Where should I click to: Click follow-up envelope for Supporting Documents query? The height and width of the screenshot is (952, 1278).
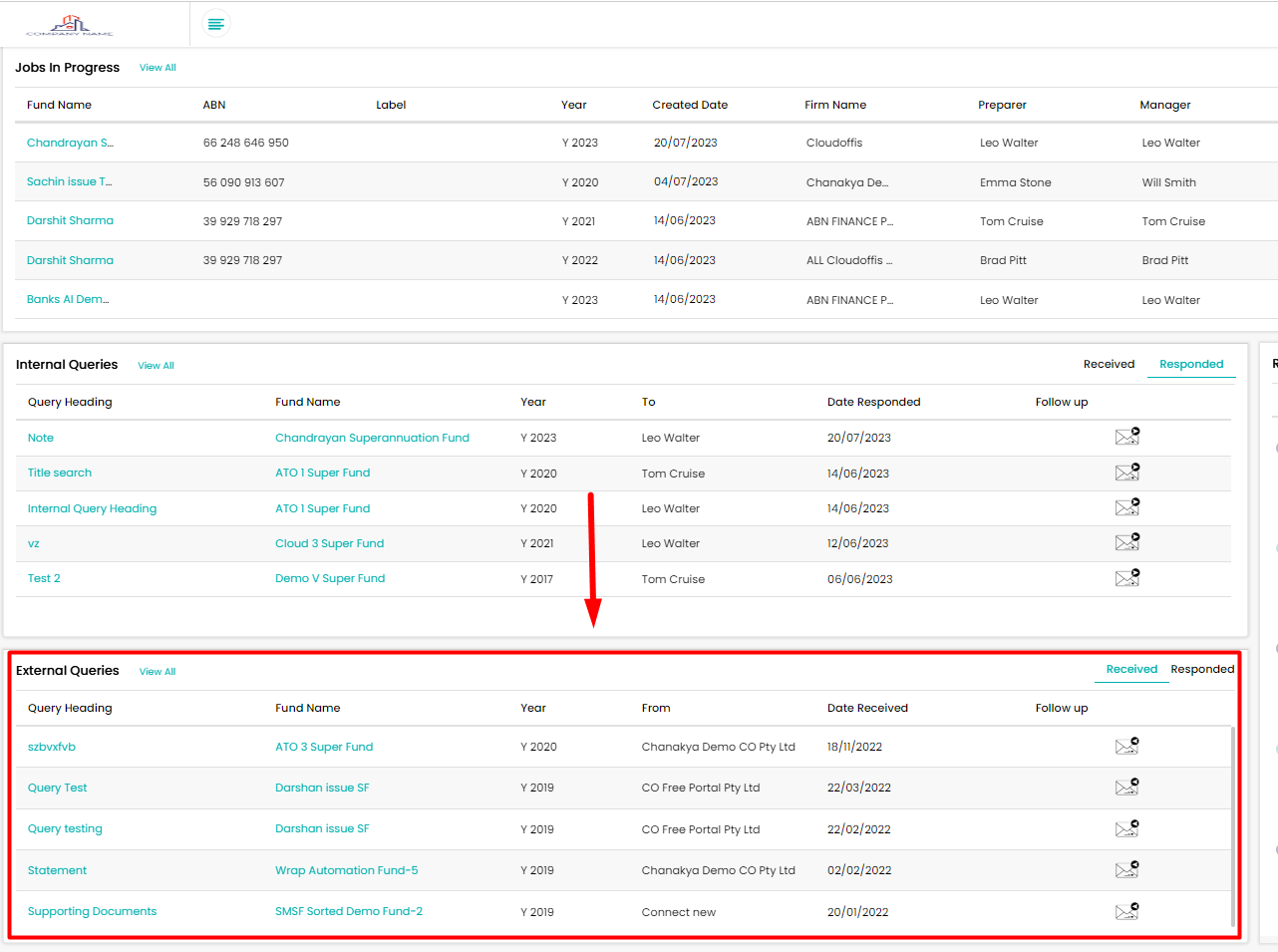click(x=1127, y=911)
